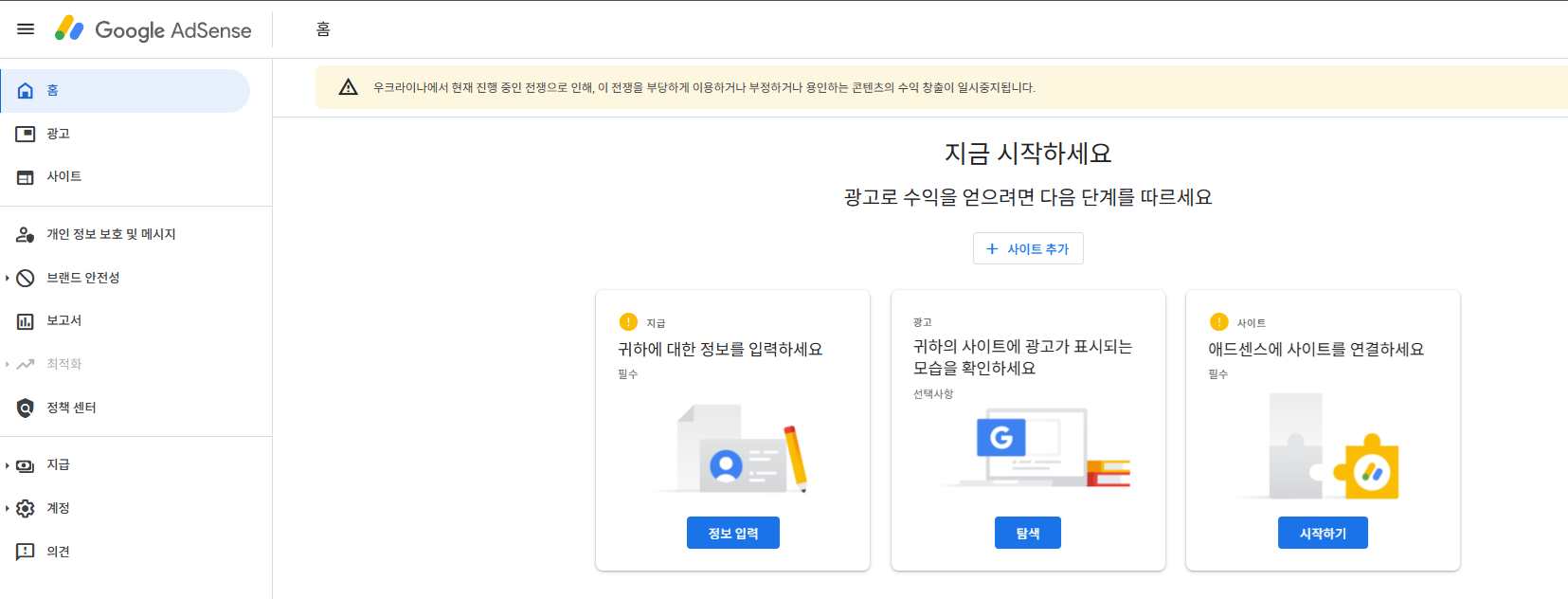Click the yellow alert icon on the 사이트 card

(1219, 322)
